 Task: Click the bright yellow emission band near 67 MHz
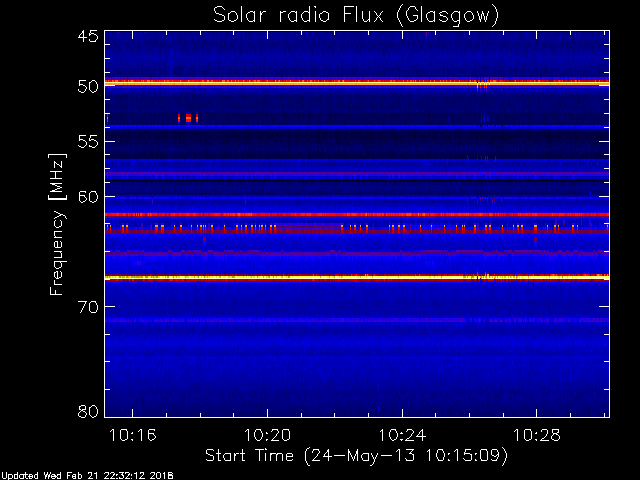click(x=357, y=278)
